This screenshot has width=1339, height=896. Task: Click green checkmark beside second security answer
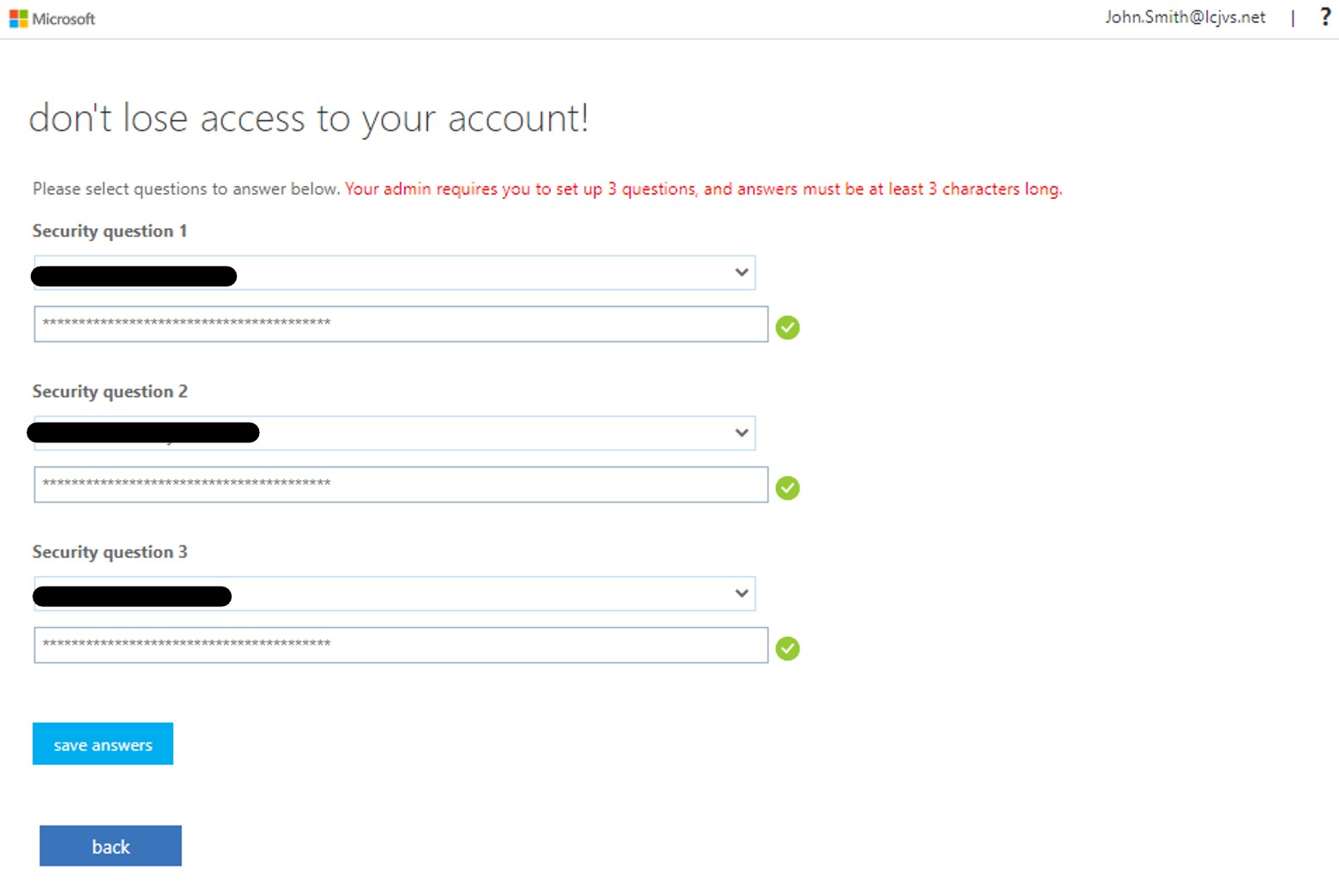click(x=787, y=488)
